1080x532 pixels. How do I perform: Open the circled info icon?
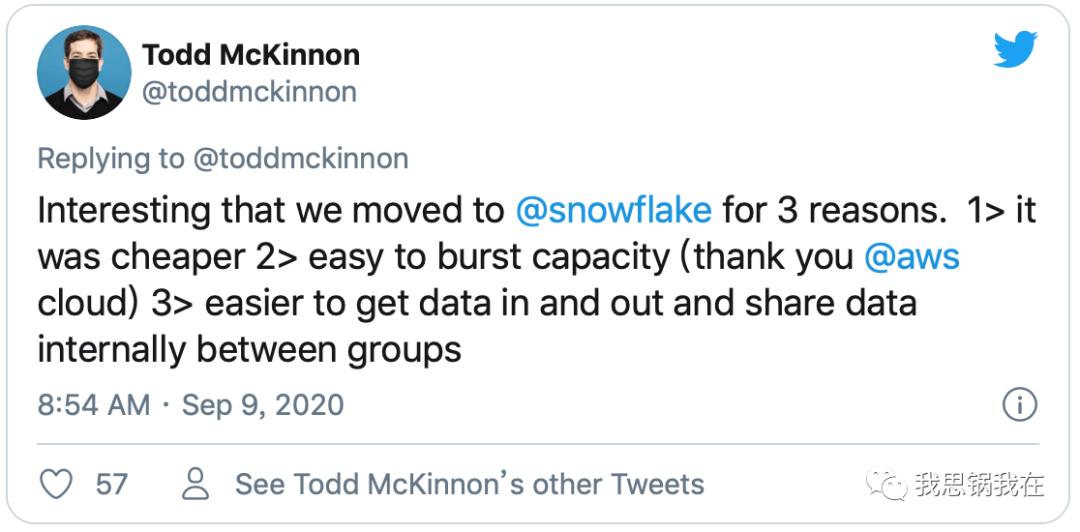point(1019,405)
